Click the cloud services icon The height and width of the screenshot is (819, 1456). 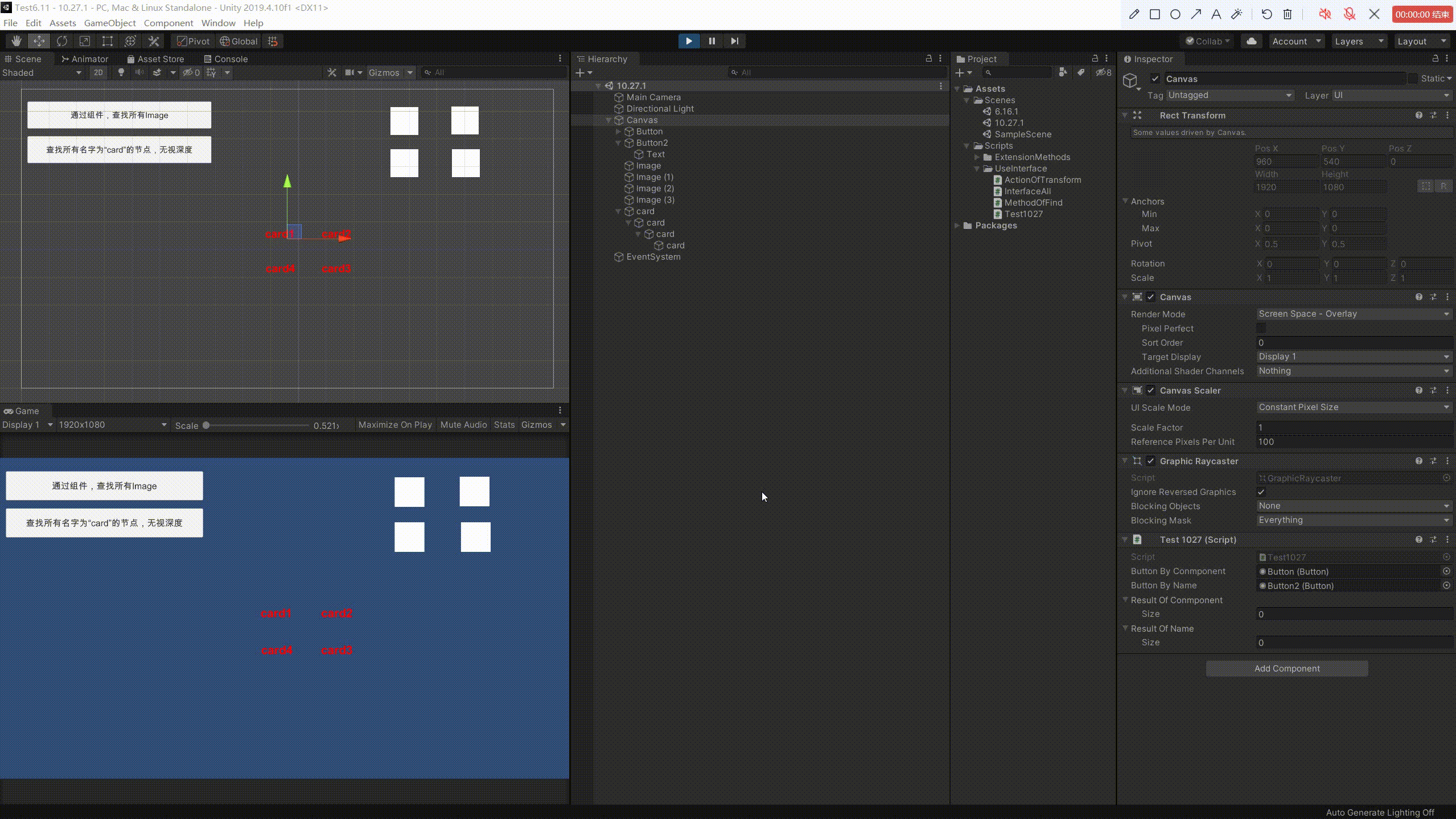1251,41
